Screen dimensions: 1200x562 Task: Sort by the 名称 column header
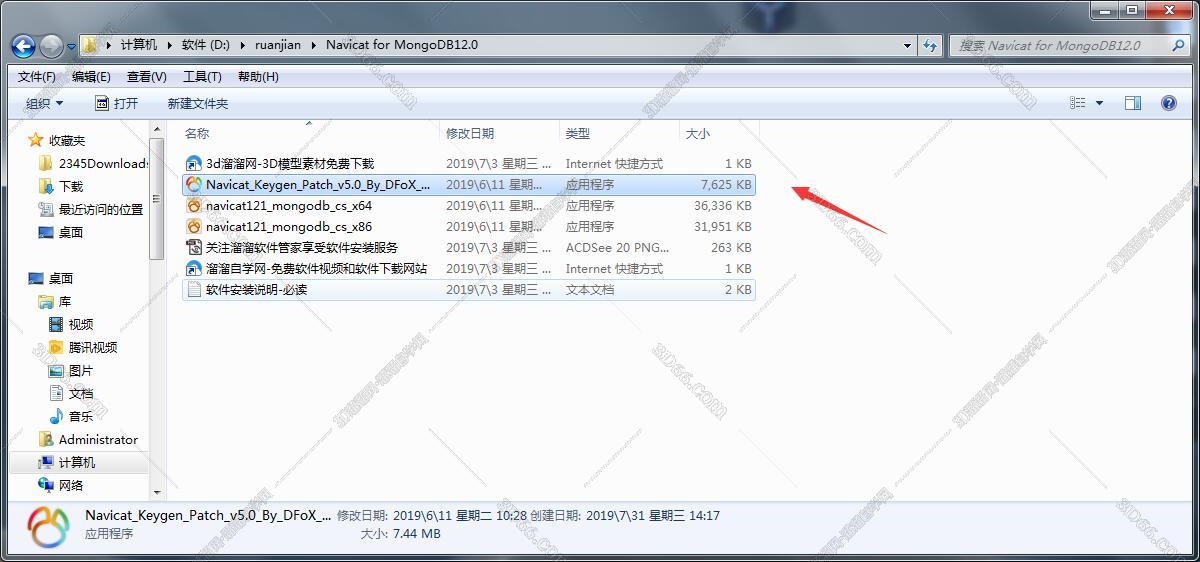coord(197,133)
